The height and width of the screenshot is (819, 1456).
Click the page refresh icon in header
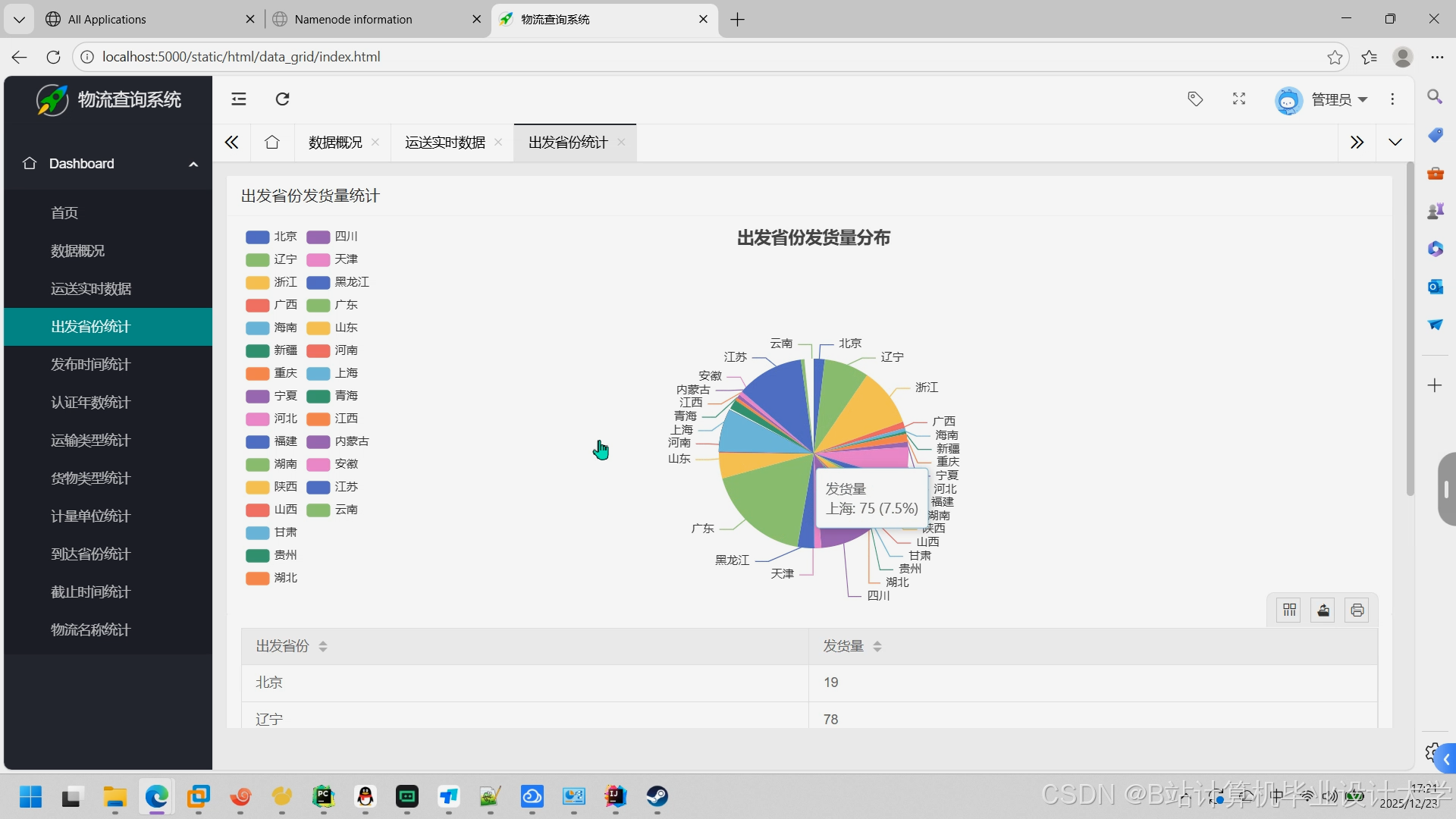coord(283,99)
